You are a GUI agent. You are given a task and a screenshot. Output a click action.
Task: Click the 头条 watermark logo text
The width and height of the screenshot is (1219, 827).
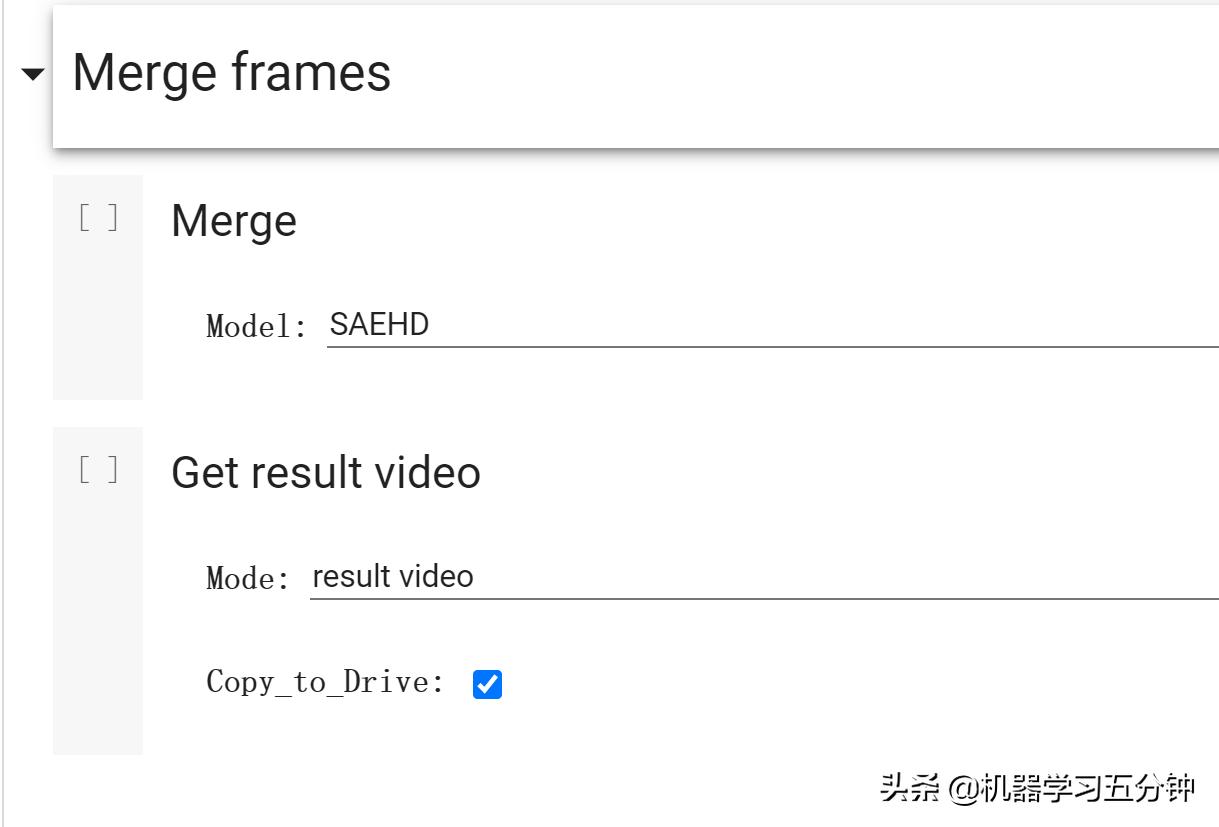pos(910,789)
